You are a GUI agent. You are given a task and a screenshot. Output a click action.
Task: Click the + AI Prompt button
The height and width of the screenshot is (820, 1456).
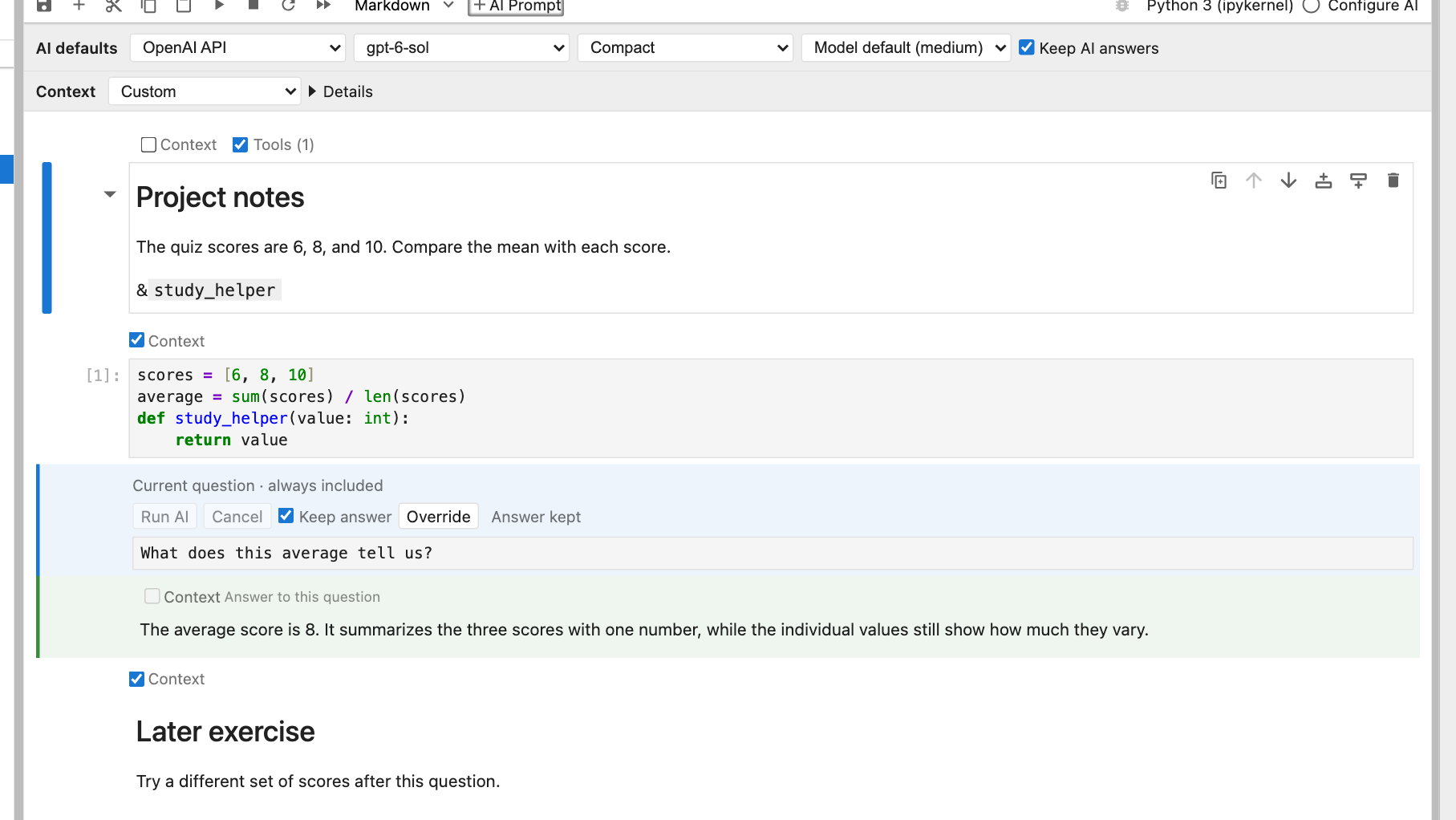point(516,6)
